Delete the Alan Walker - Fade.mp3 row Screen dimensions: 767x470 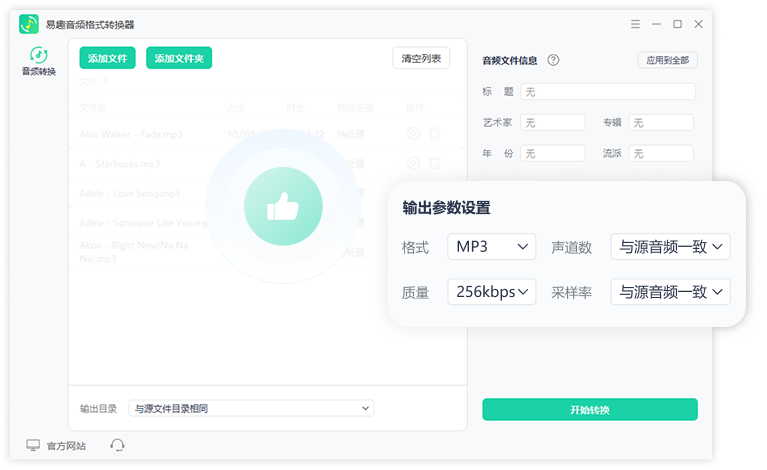pos(434,133)
